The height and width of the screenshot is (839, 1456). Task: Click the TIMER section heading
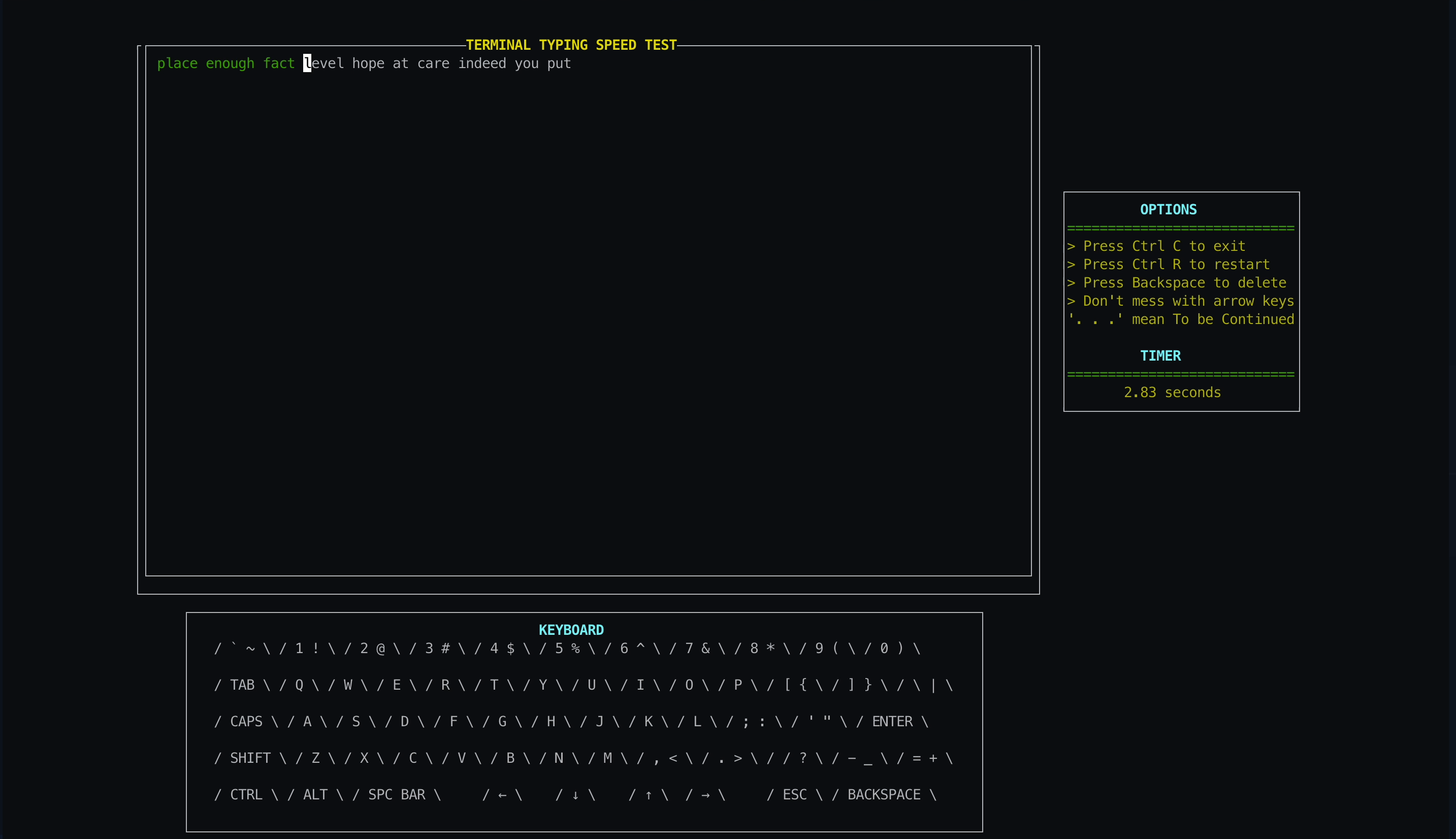[1160, 356]
